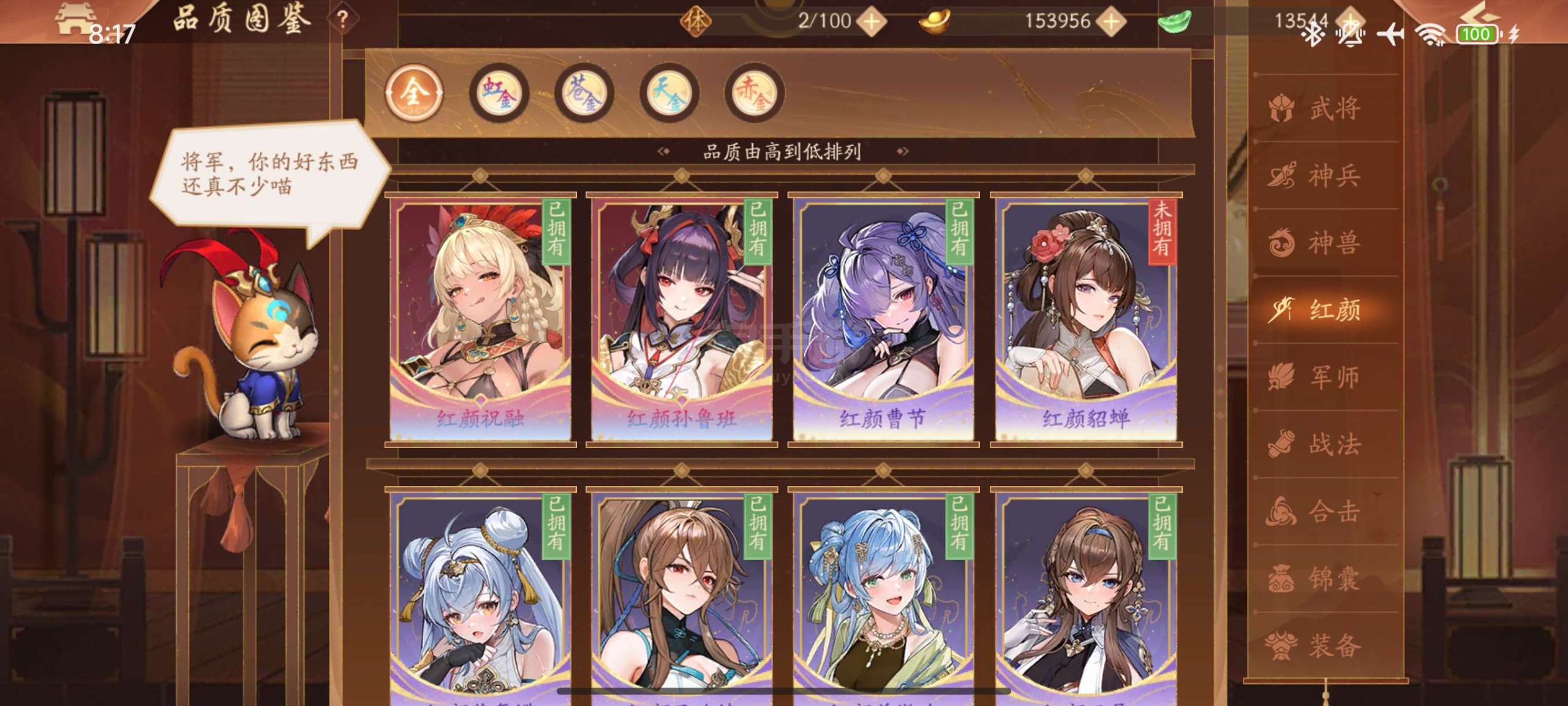Select the 全 (all) quality filter

point(414,93)
